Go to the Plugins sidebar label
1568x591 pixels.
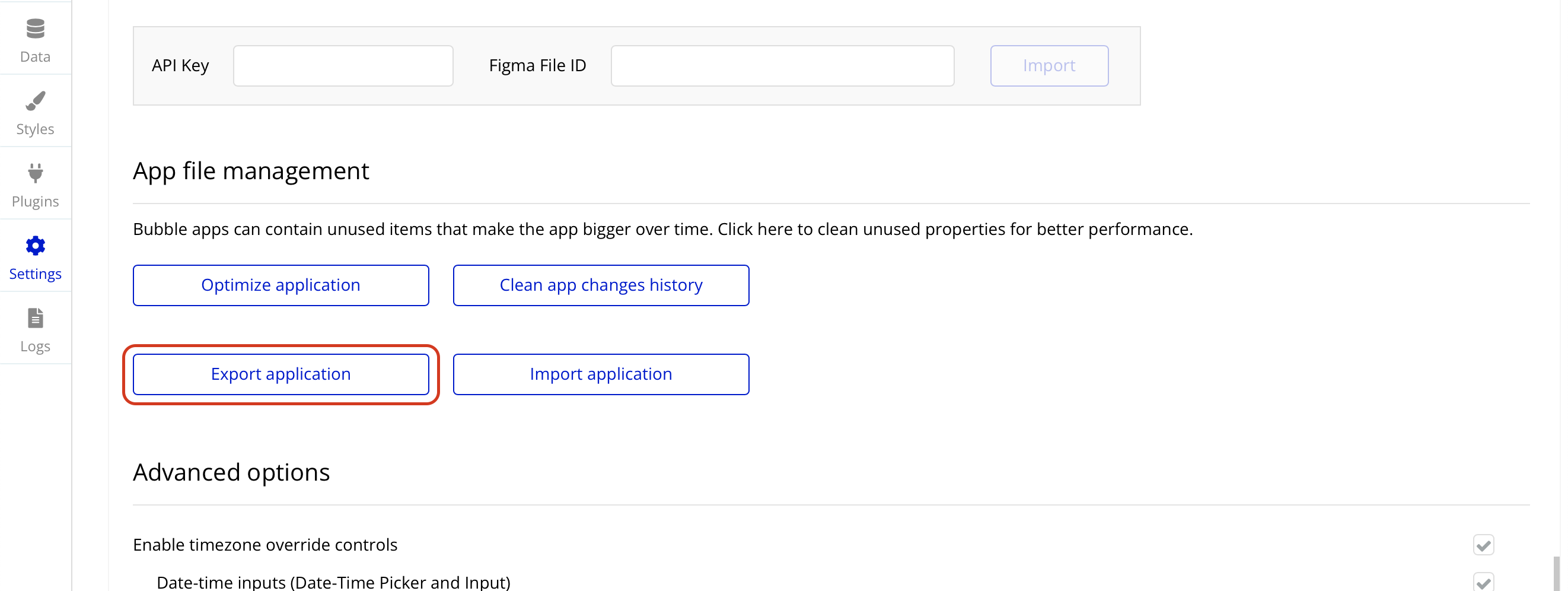(36, 202)
